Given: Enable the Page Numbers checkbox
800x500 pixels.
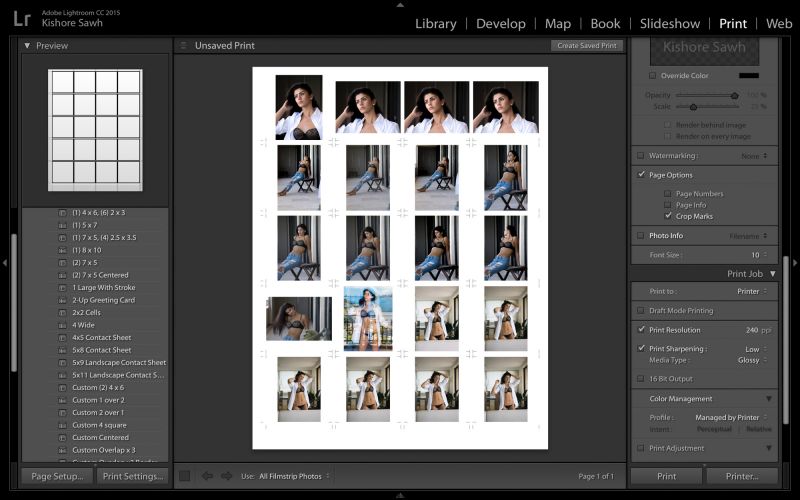Looking at the screenshot, I should tap(667, 193).
